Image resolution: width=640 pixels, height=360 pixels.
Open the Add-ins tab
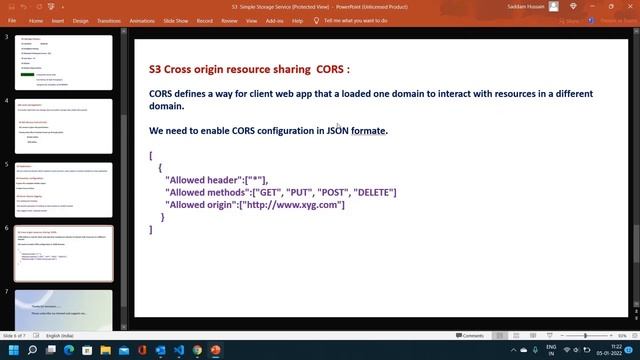tap(274, 20)
